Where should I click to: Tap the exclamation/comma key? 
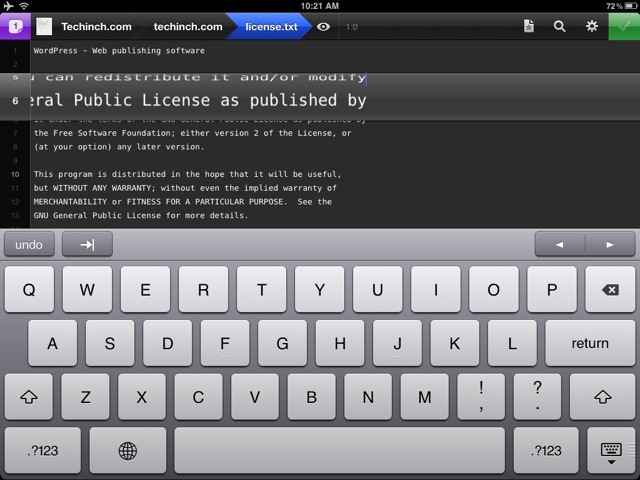point(481,397)
